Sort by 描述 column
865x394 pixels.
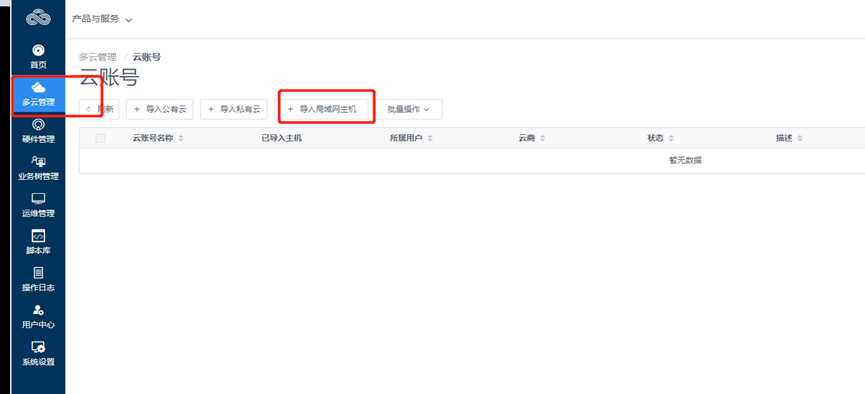click(789, 139)
